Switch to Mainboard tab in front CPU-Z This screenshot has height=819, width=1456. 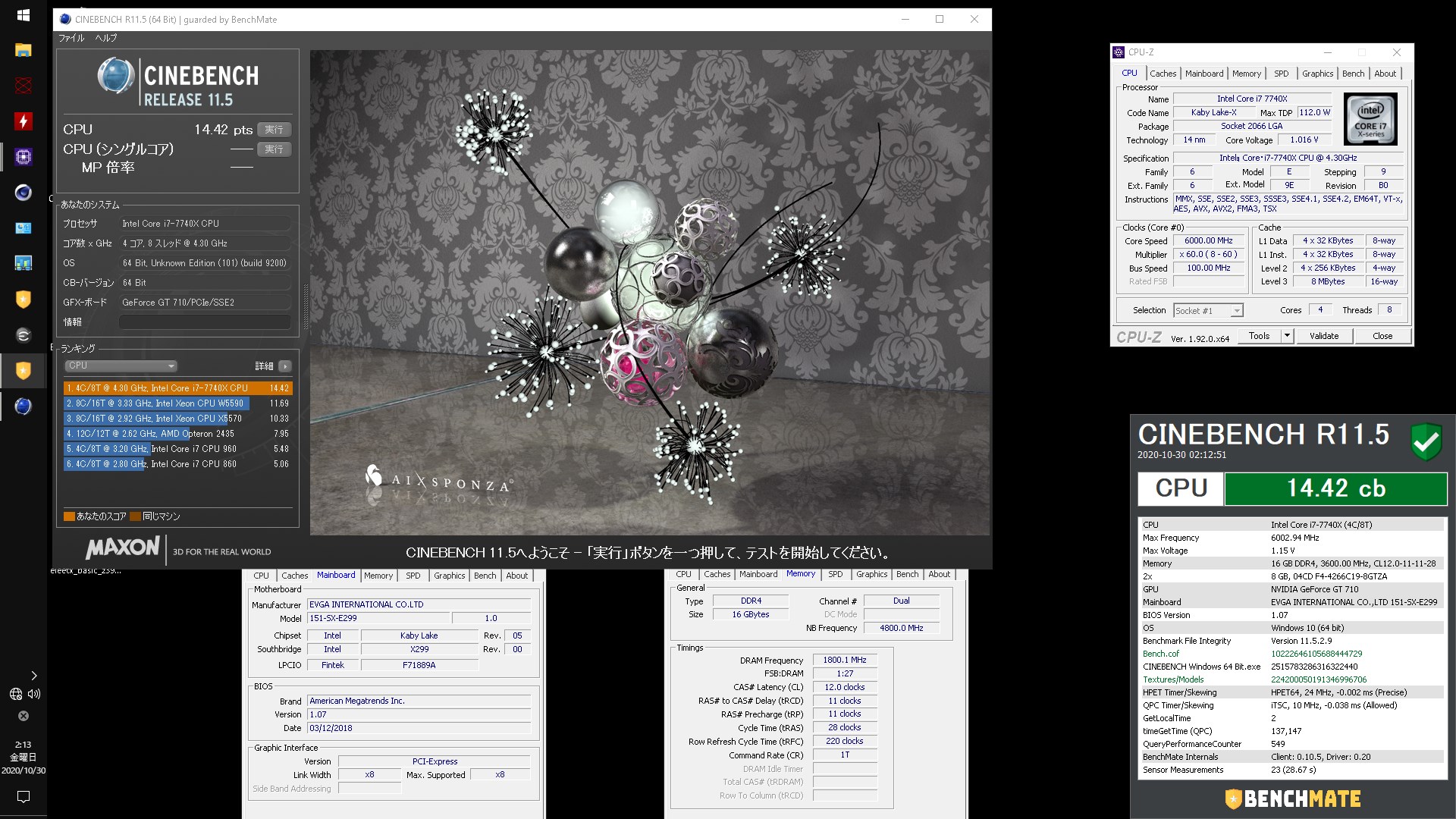[1204, 74]
